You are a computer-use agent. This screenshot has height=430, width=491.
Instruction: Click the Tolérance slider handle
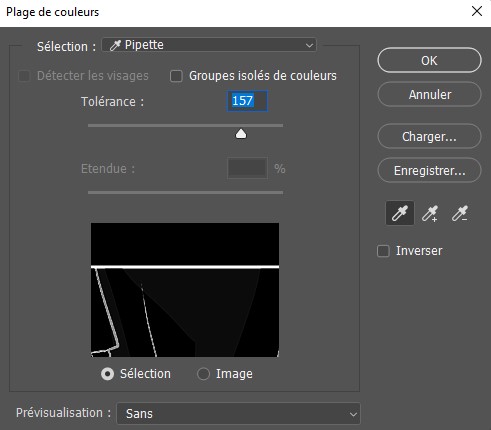click(x=241, y=134)
